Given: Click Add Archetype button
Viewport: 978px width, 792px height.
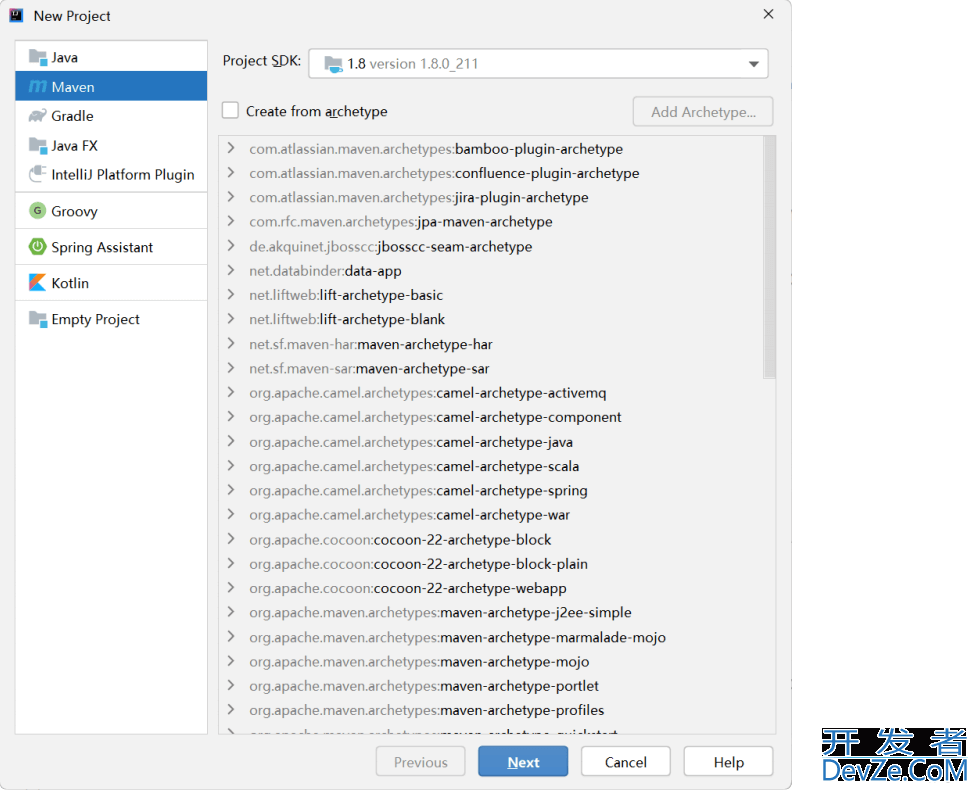Looking at the screenshot, I should point(703,112).
